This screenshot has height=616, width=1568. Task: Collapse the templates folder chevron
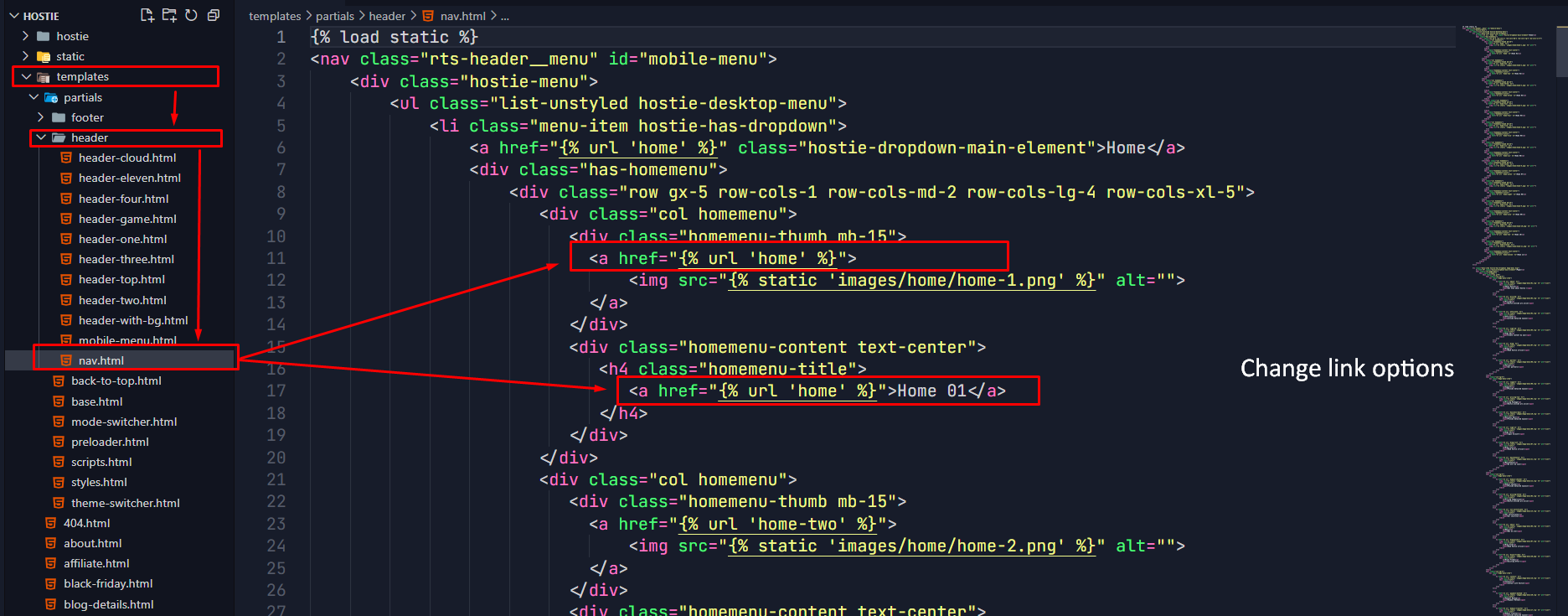(26, 76)
